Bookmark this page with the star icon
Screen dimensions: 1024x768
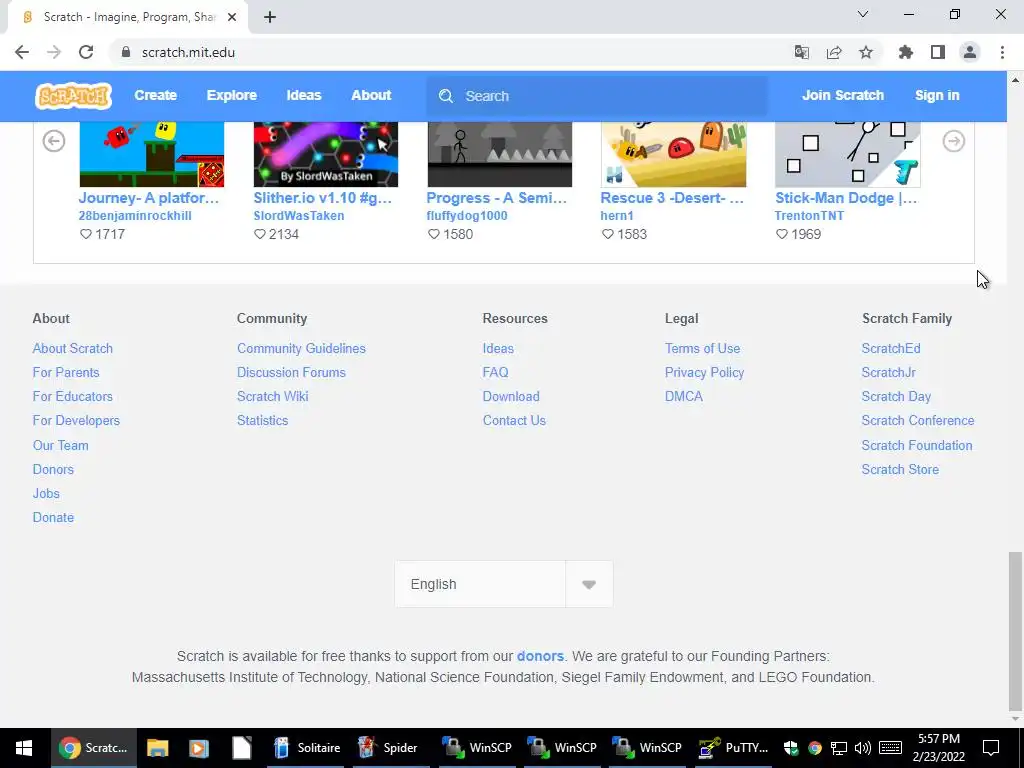coord(866,52)
